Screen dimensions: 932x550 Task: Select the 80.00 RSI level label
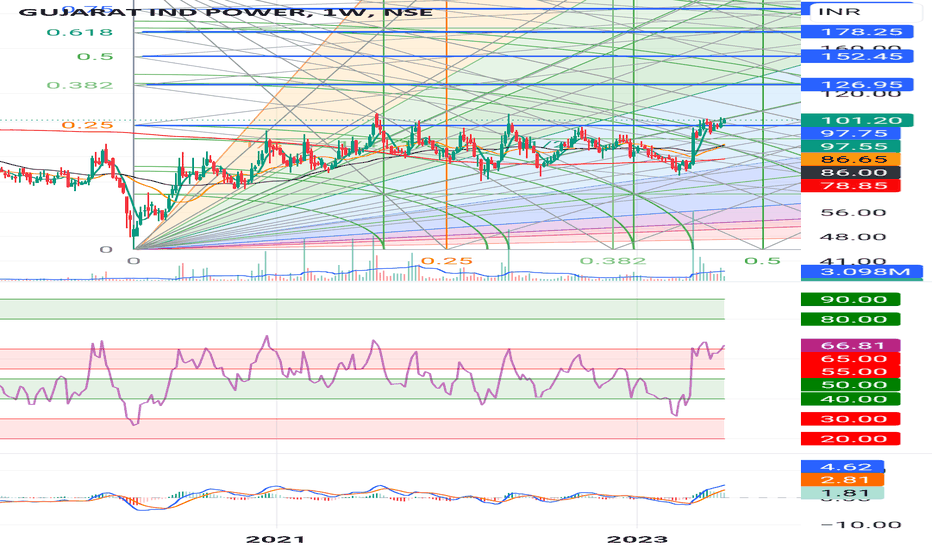pyautogui.click(x=851, y=319)
